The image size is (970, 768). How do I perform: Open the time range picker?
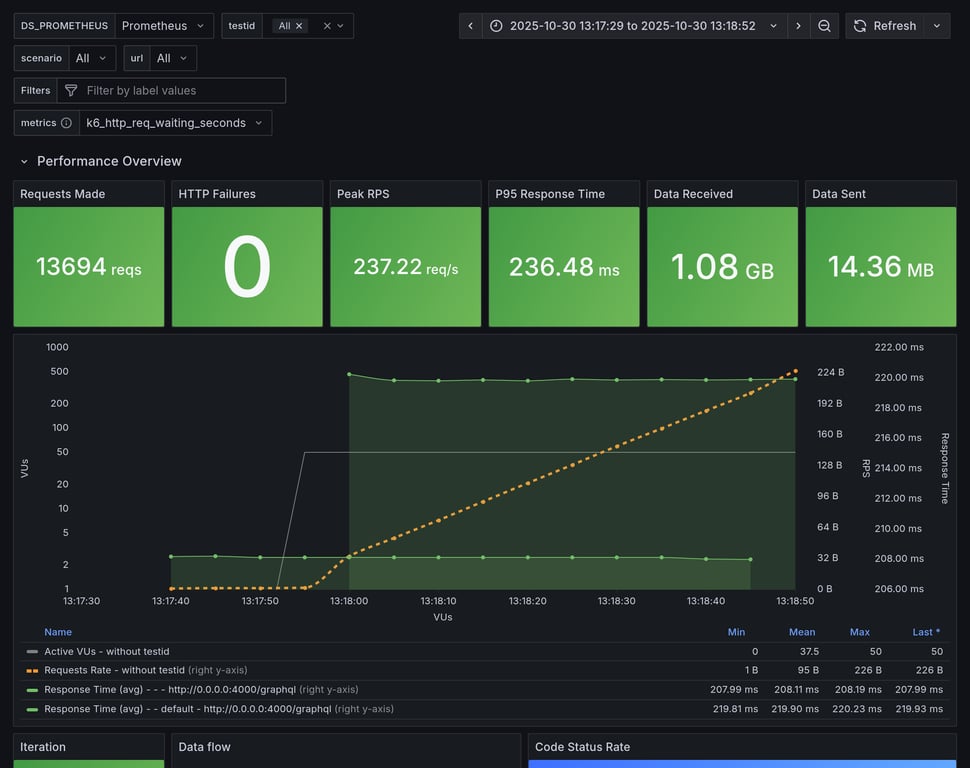(635, 26)
